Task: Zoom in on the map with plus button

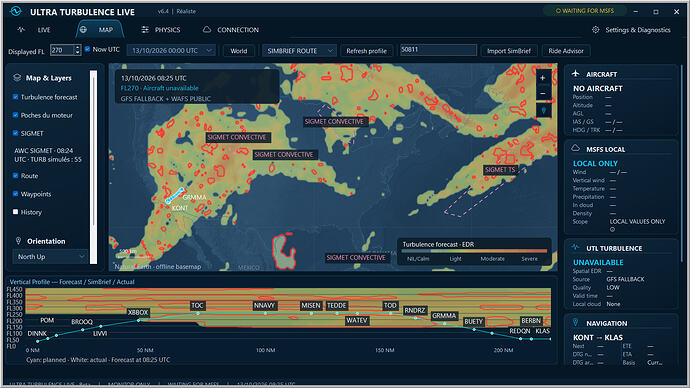Action: 543,78
